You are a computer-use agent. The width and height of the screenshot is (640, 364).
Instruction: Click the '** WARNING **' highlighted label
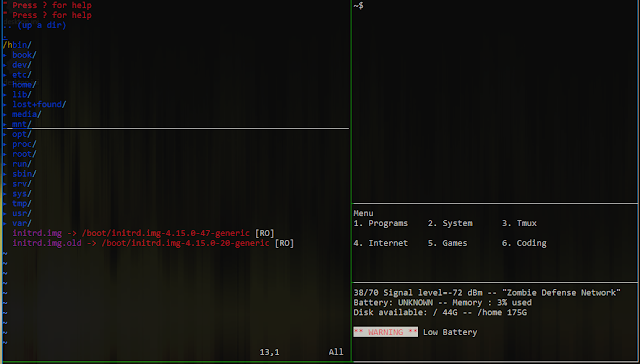pos(386,332)
